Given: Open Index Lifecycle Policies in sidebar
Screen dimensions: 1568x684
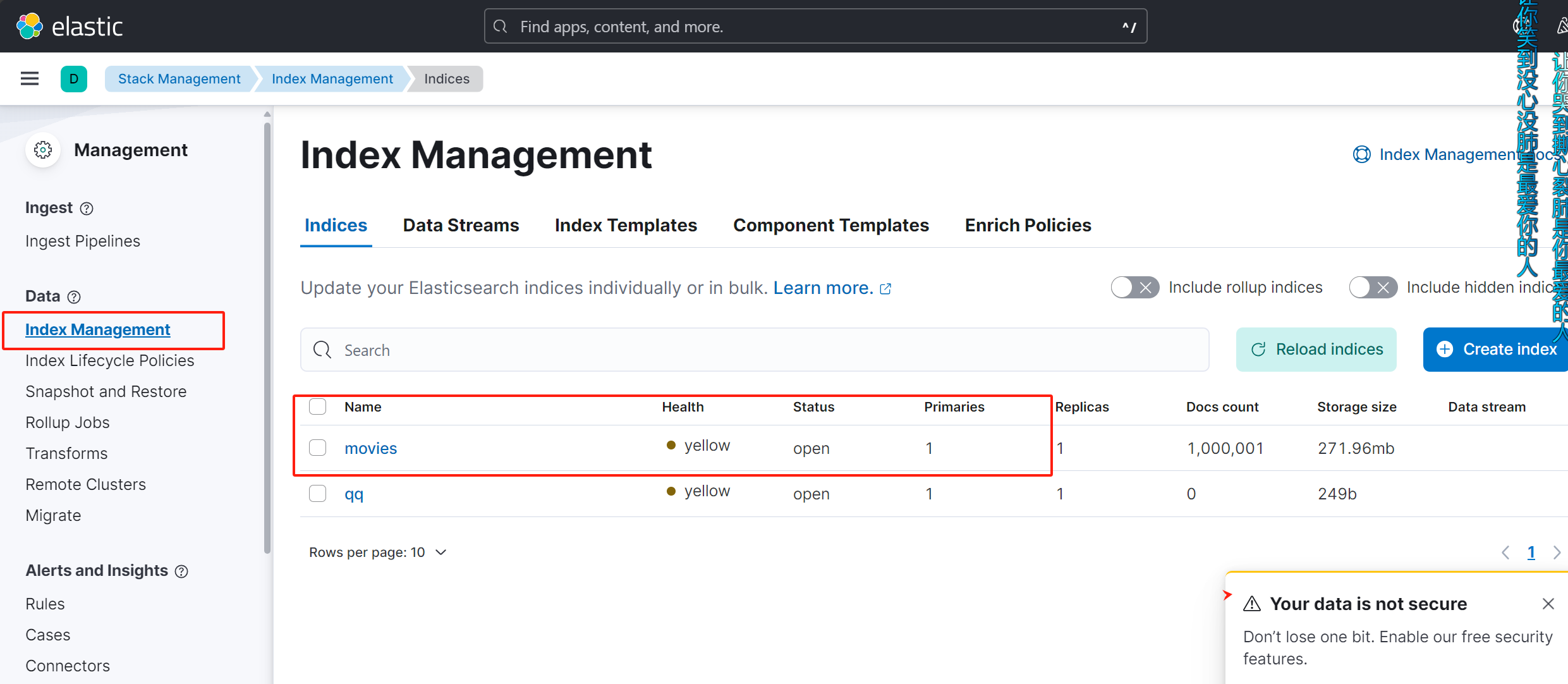Looking at the screenshot, I should (x=110, y=361).
